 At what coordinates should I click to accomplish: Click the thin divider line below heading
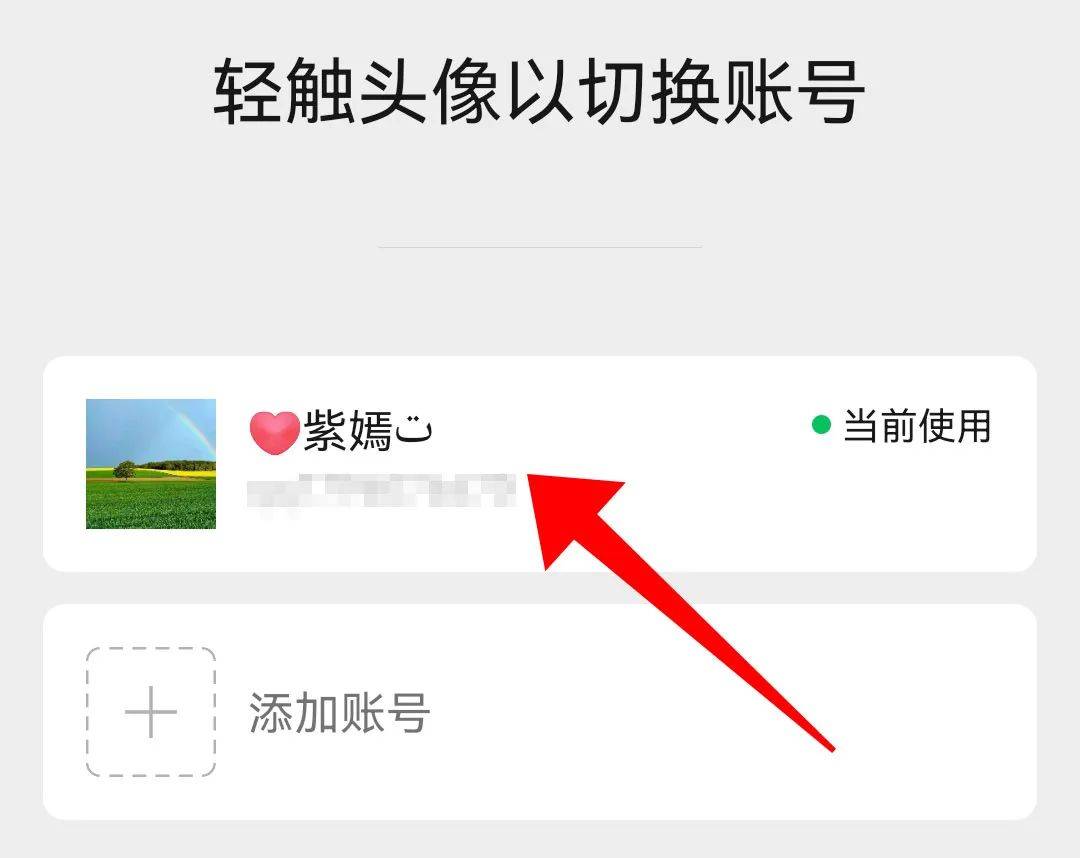tap(540, 247)
